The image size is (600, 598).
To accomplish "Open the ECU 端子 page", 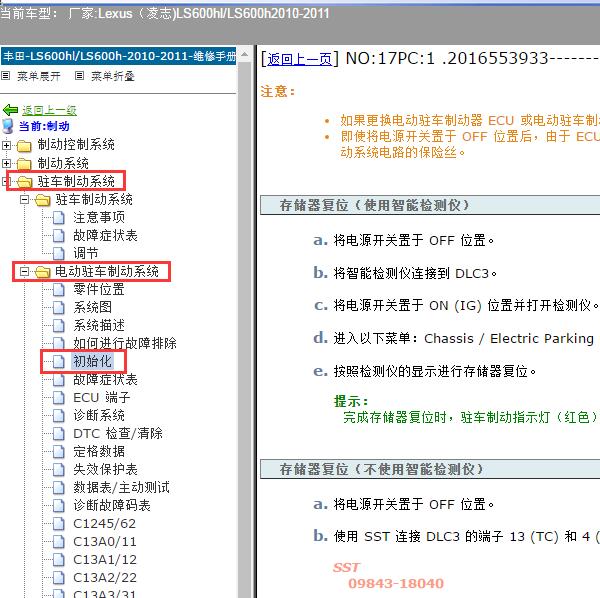I will coord(101,398).
